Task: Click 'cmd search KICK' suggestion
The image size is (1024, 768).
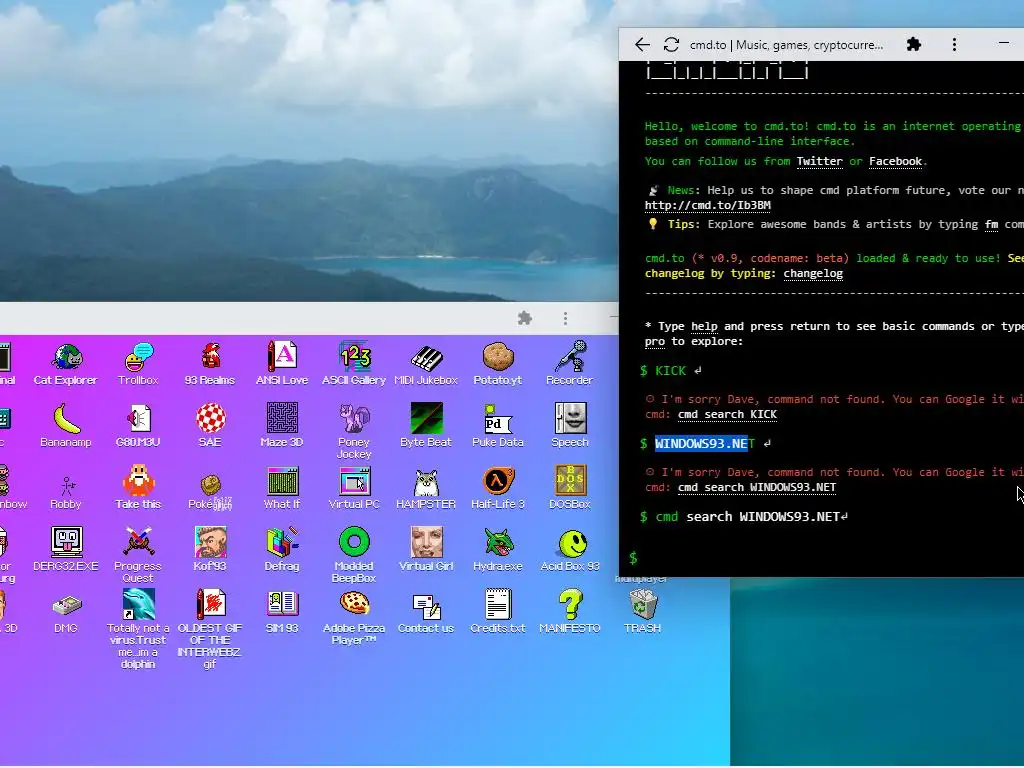Action: click(x=728, y=414)
